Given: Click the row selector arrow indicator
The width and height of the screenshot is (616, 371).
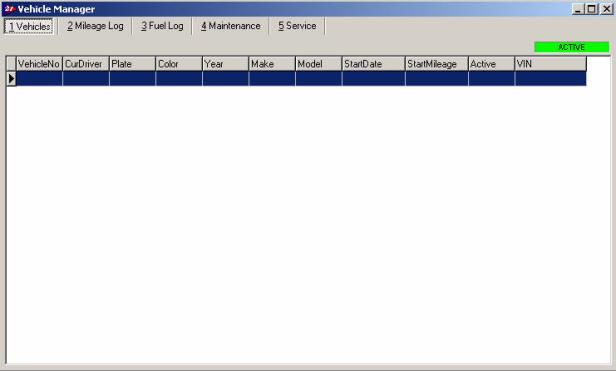Looking at the screenshot, I should tap(11, 79).
